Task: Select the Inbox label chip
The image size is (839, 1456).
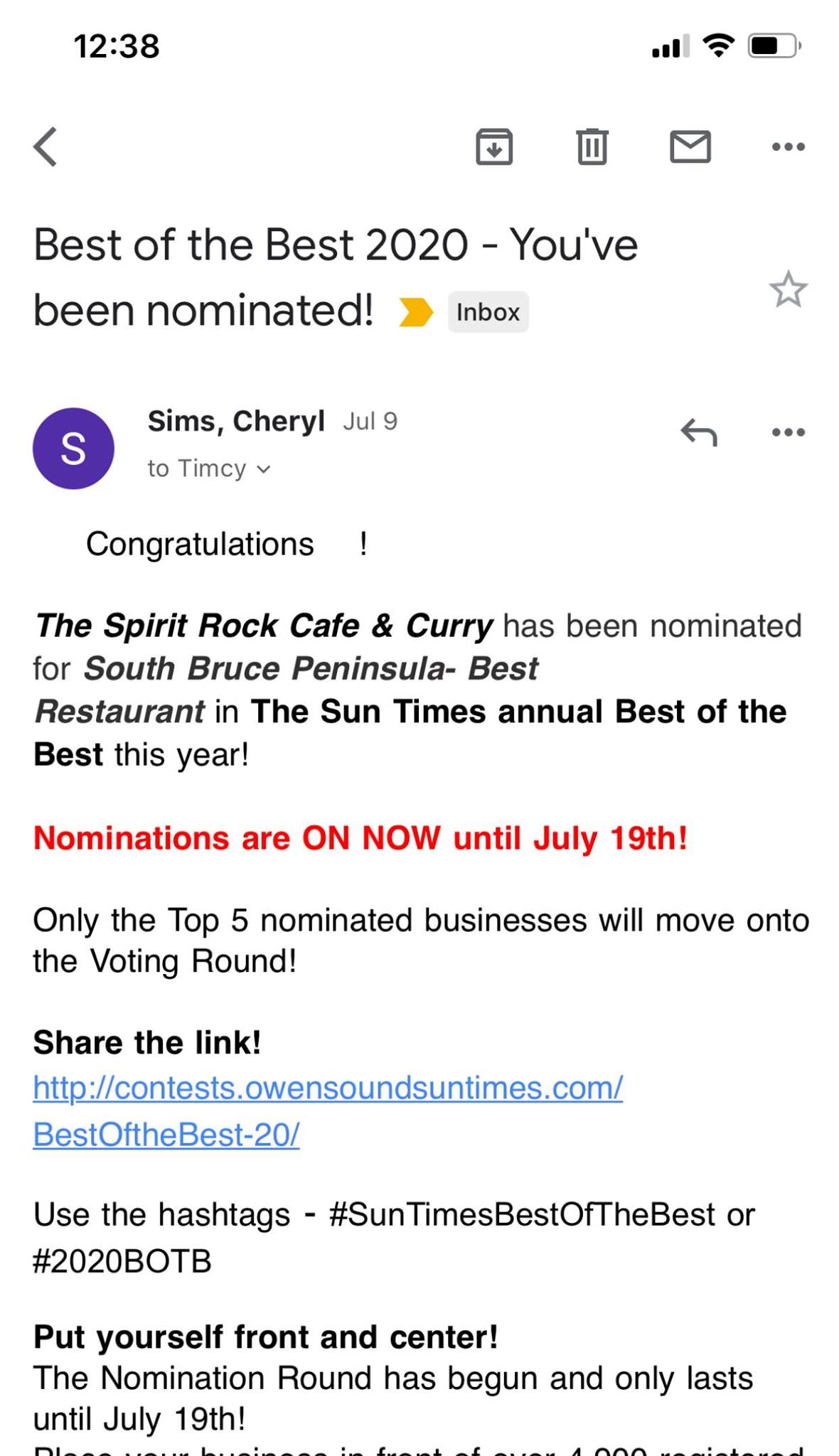Action: click(488, 312)
